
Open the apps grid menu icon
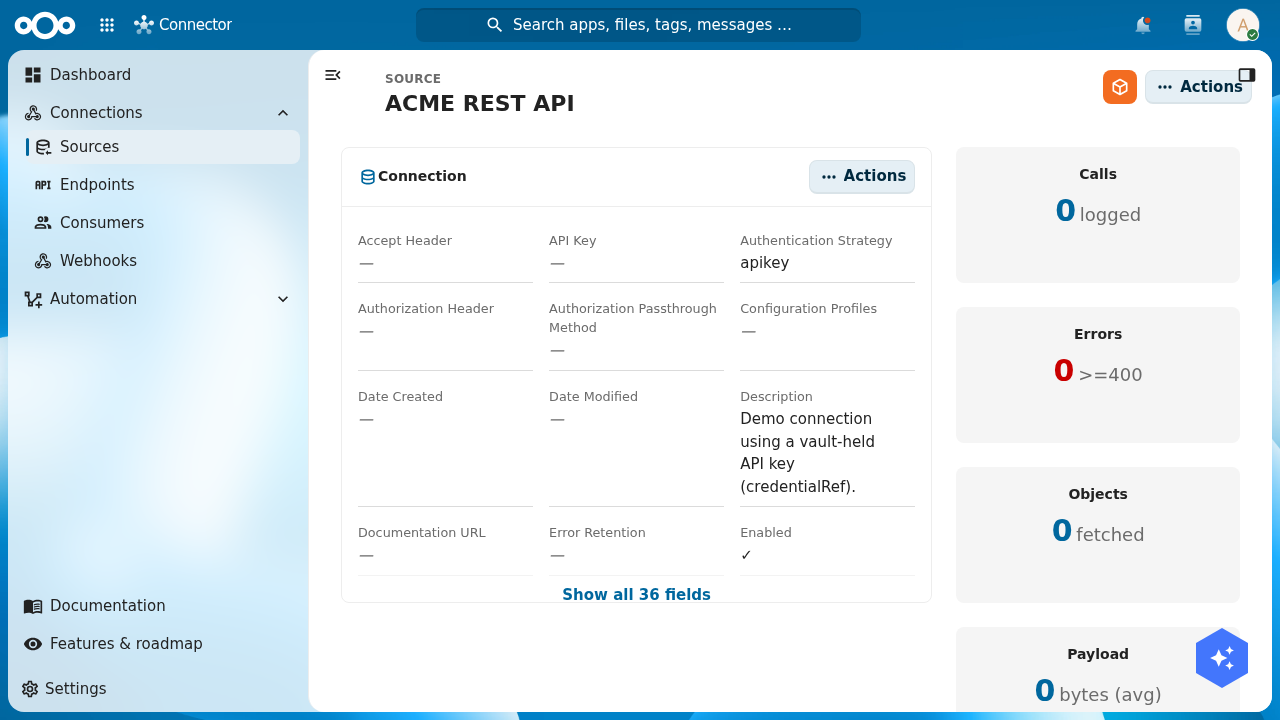(x=107, y=25)
